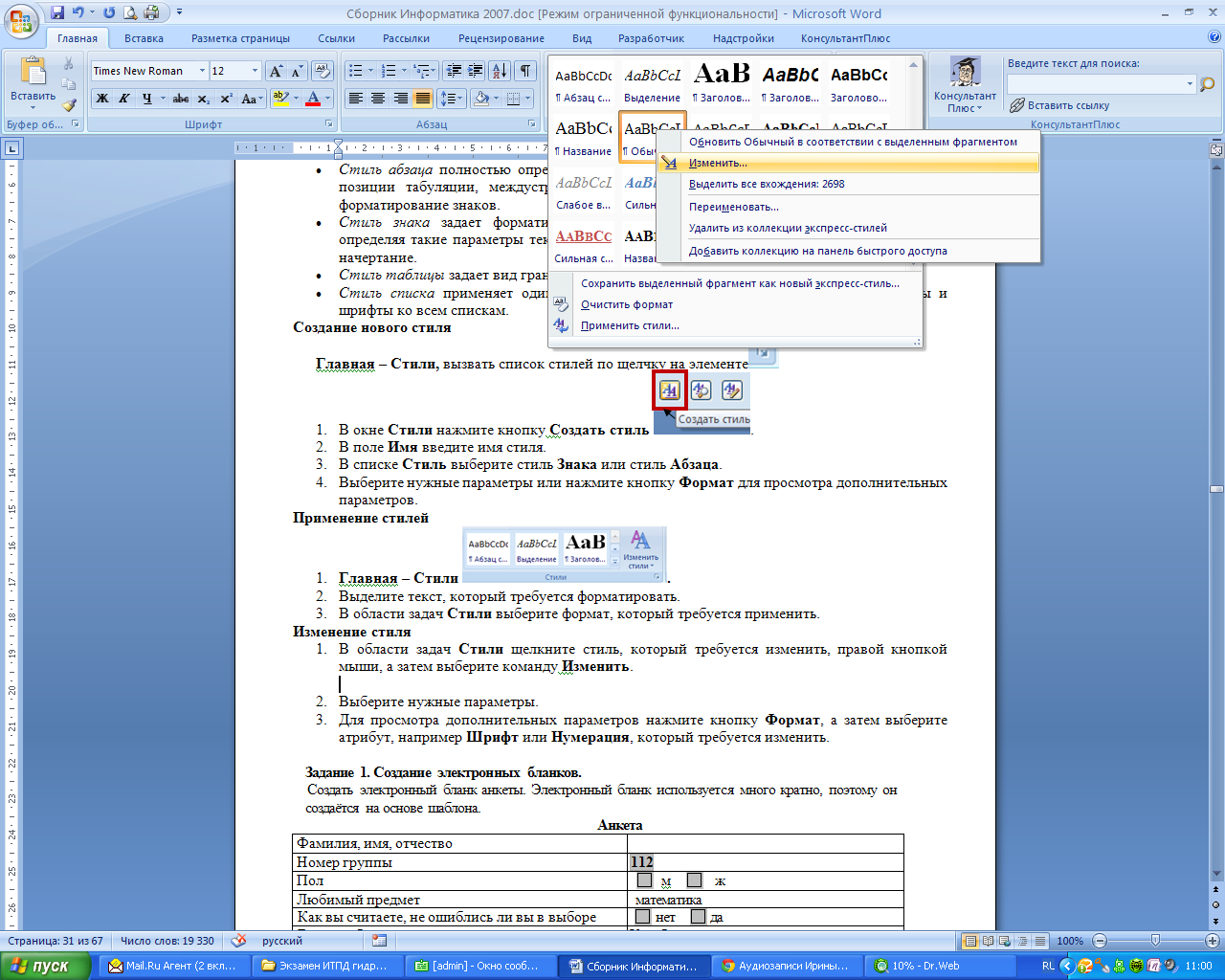Pick the yellow text highlight color

(x=279, y=99)
